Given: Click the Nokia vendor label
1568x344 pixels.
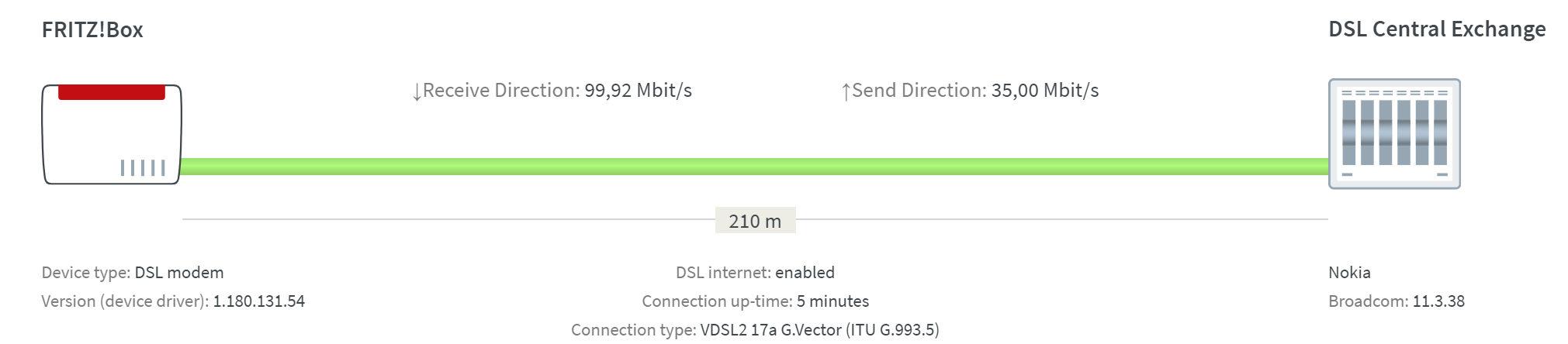Looking at the screenshot, I should 1349,273.
